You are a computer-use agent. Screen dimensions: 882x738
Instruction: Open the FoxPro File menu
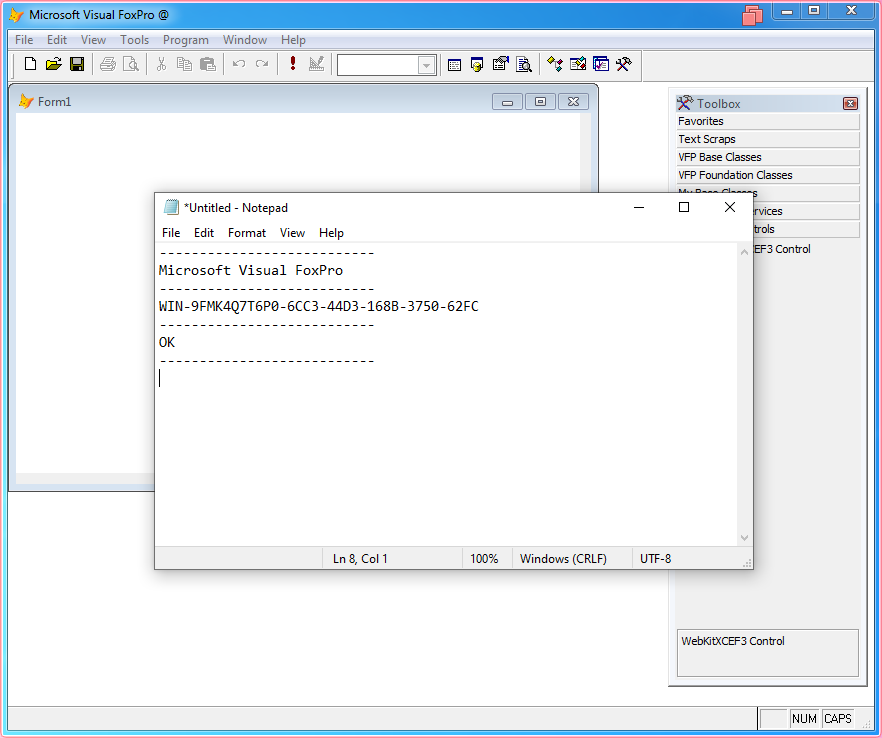click(24, 40)
